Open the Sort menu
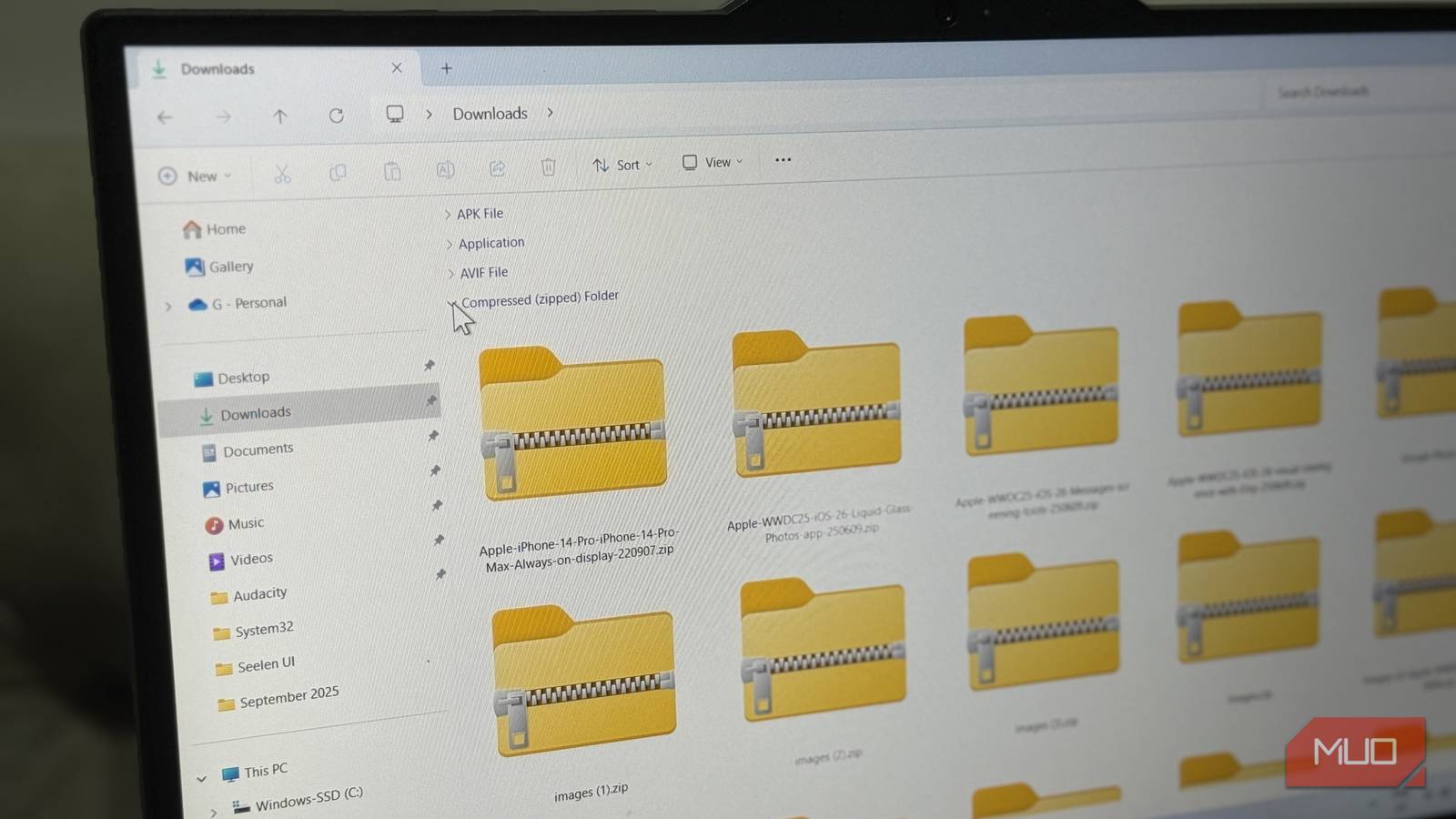 (622, 165)
